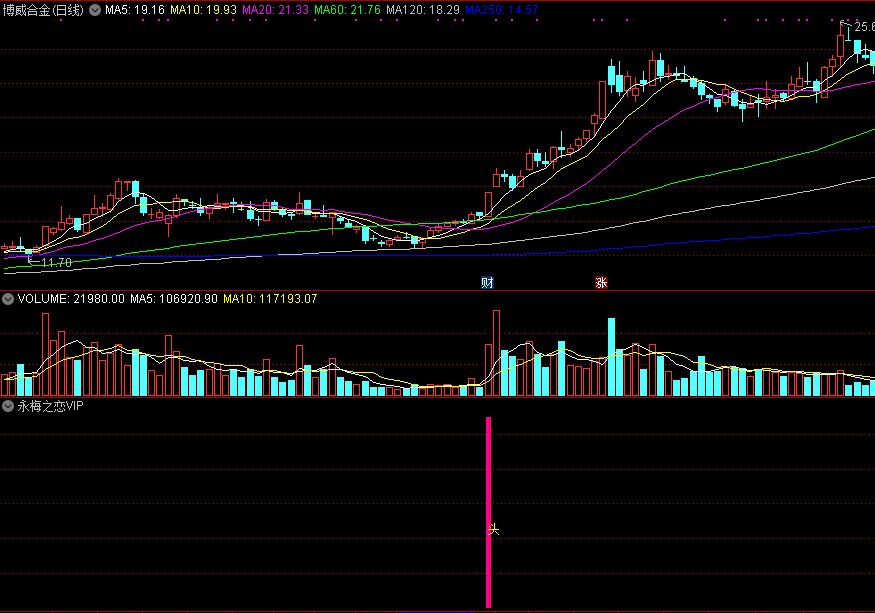Click the MA120: 18.29 label

[x=423, y=10]
